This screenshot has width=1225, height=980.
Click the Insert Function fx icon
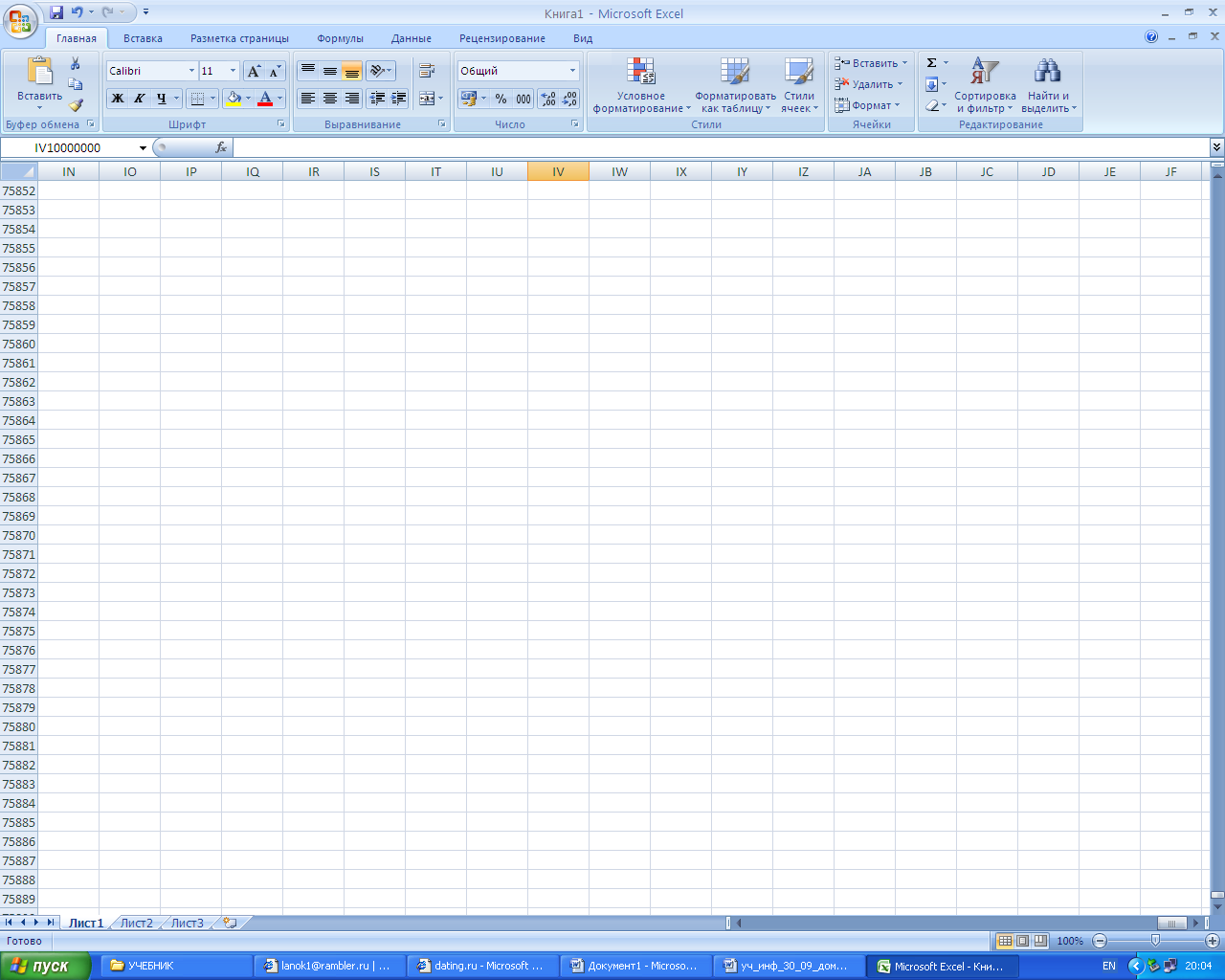(x=221, y=147)
